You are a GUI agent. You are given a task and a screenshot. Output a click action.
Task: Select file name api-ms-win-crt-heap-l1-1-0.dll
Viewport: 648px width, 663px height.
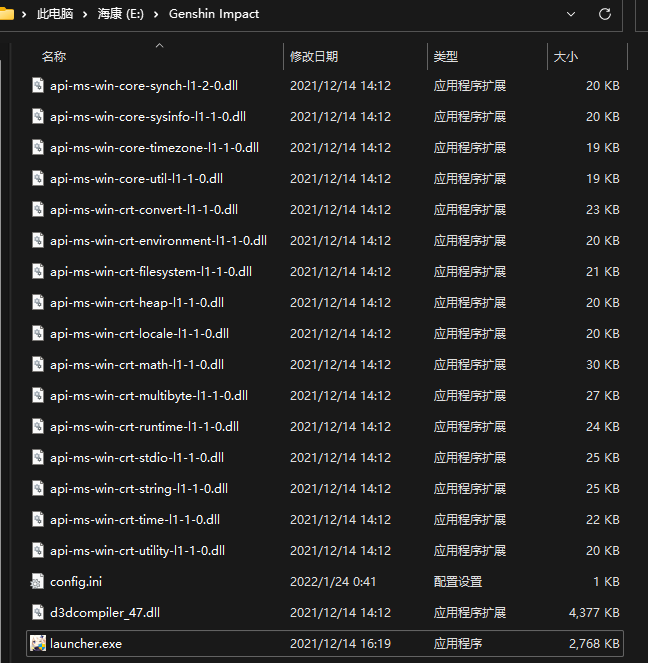137,303
